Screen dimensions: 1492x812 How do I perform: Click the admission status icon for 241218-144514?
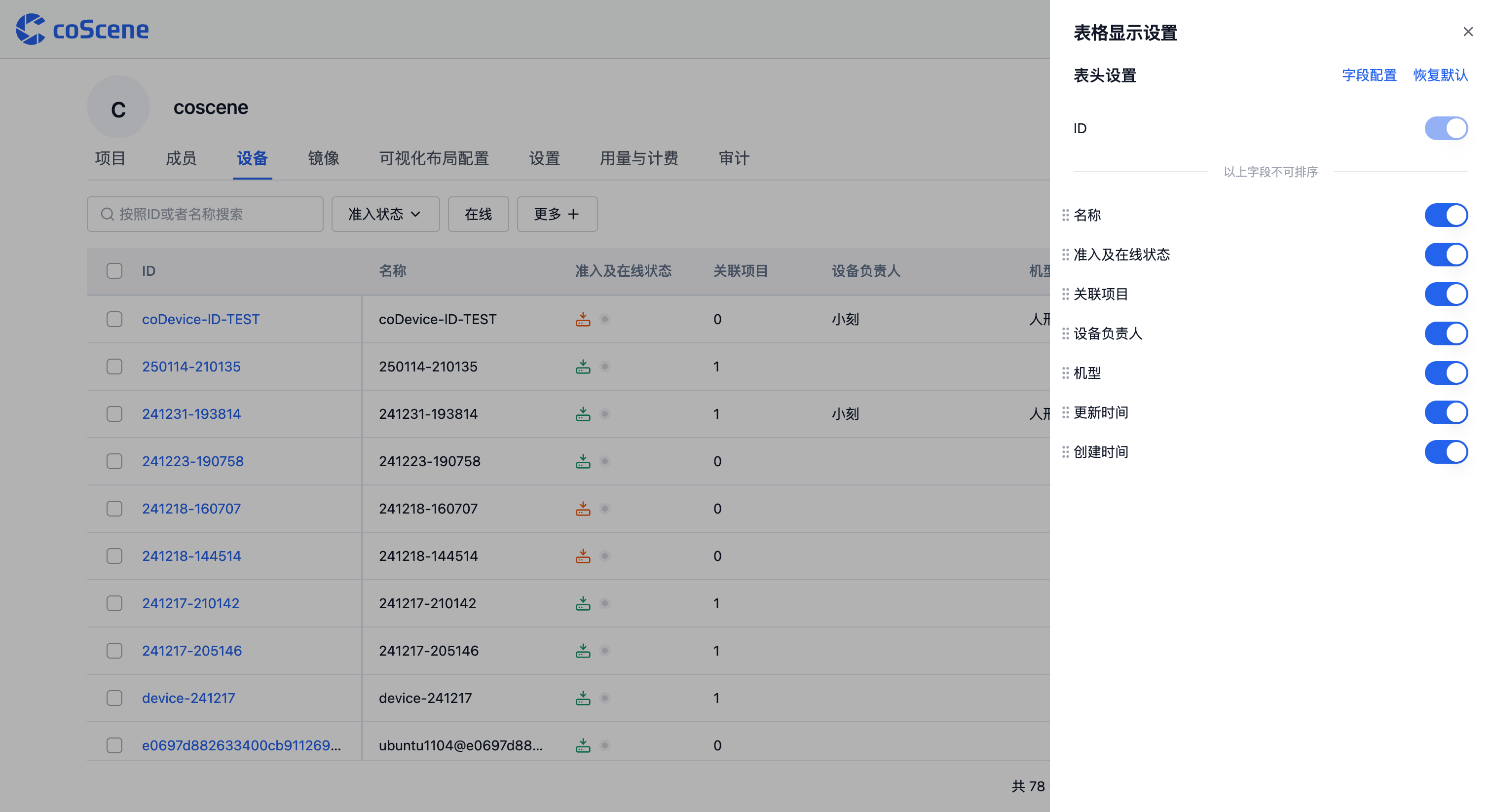pos(583,556)
